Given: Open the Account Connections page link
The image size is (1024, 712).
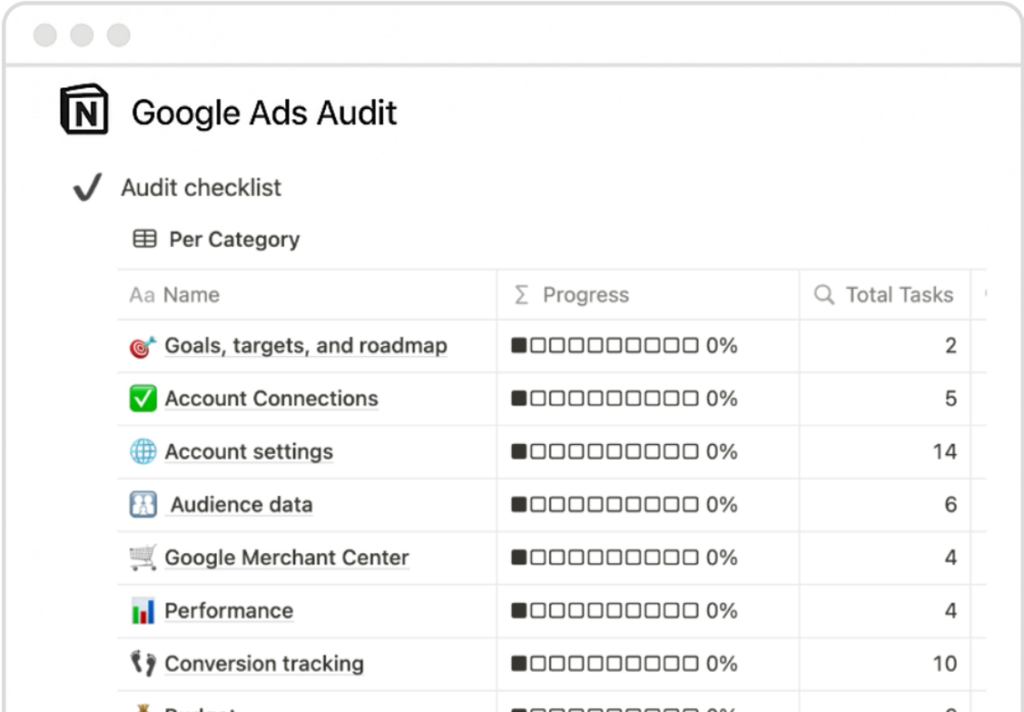Looking at the screenshot, I should click(271, 399).
